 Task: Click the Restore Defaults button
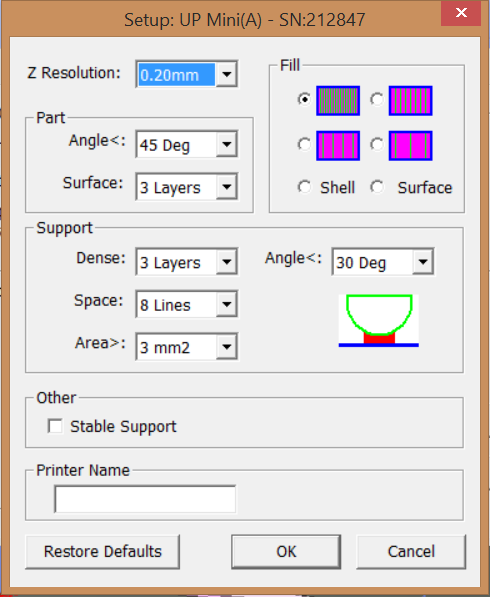(102, 552)
